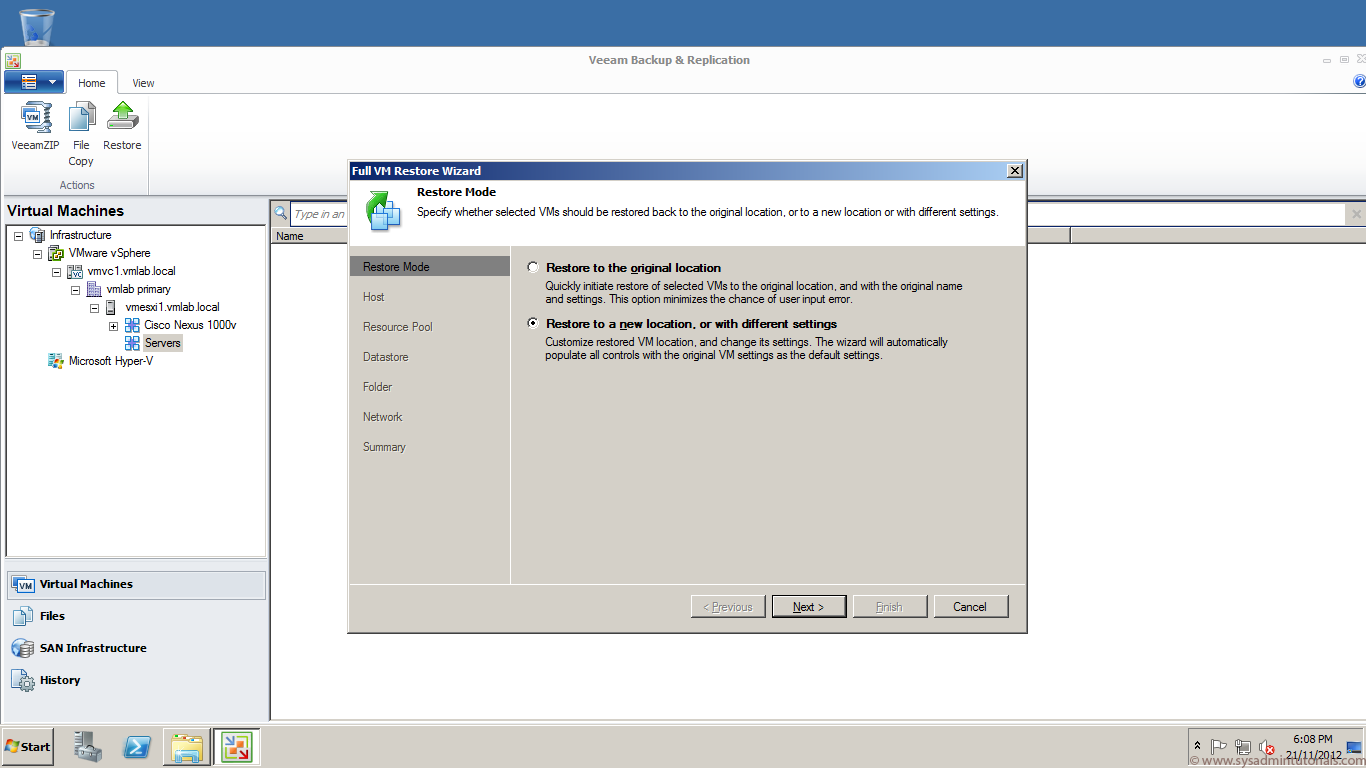Viewport: 1366px width, 768px height.
Task: Go to the Datastore wizard step
Action: (x=386, y=357)
